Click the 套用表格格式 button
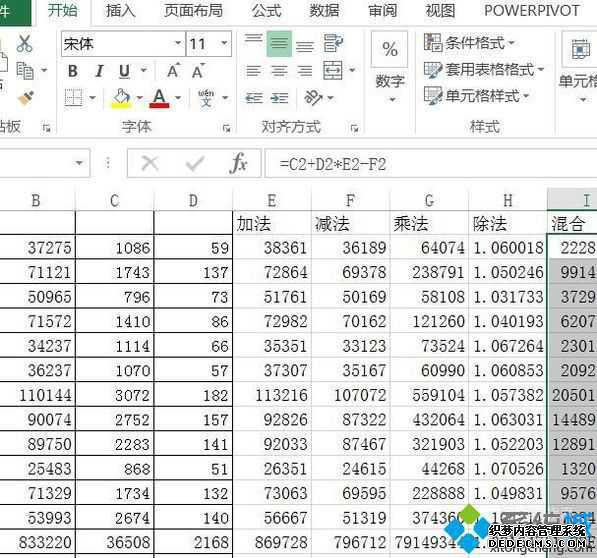This screenshot has width=597, height=558. pyautogui.click(x=484, y=70)
